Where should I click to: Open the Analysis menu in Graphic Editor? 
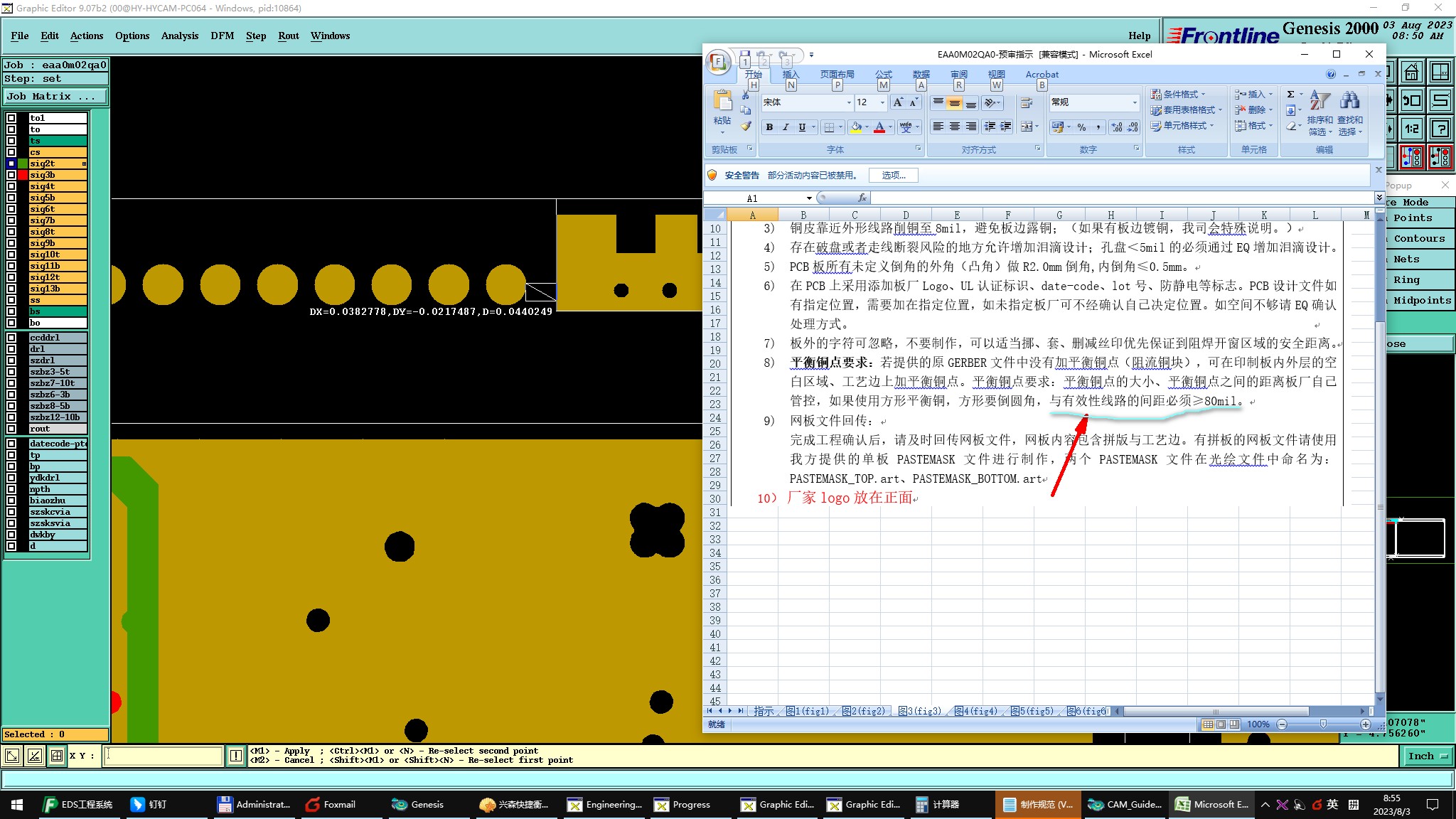[x=180, y=36]
